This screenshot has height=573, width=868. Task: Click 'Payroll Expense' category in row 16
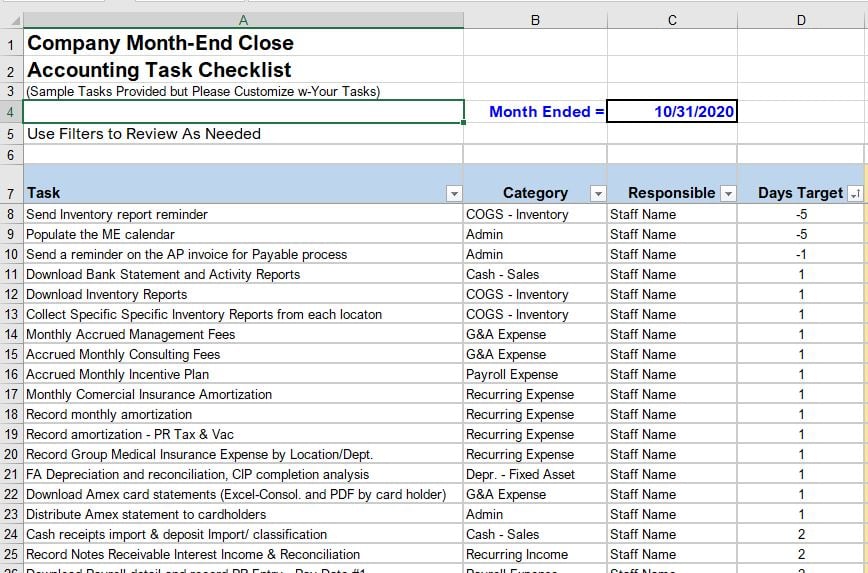click(x=535, y=374)
